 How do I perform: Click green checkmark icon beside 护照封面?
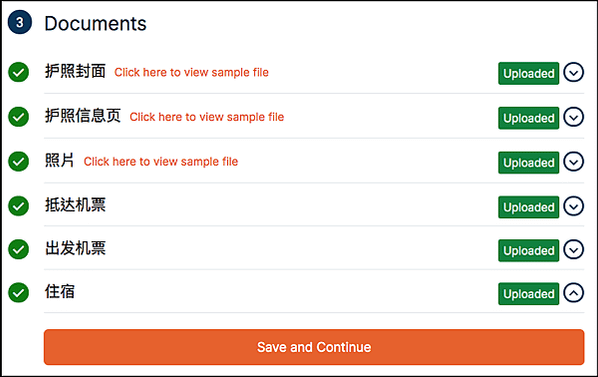point(18,72)
